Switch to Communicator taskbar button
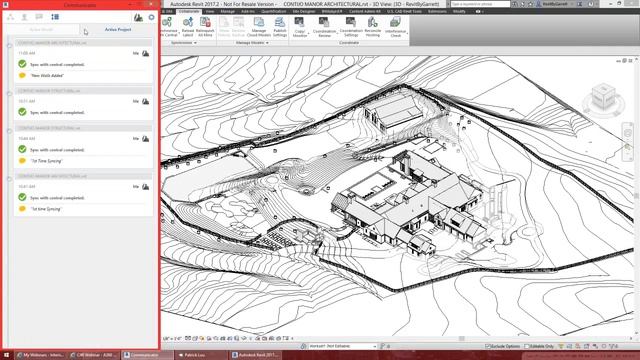 tap(147, 355)
